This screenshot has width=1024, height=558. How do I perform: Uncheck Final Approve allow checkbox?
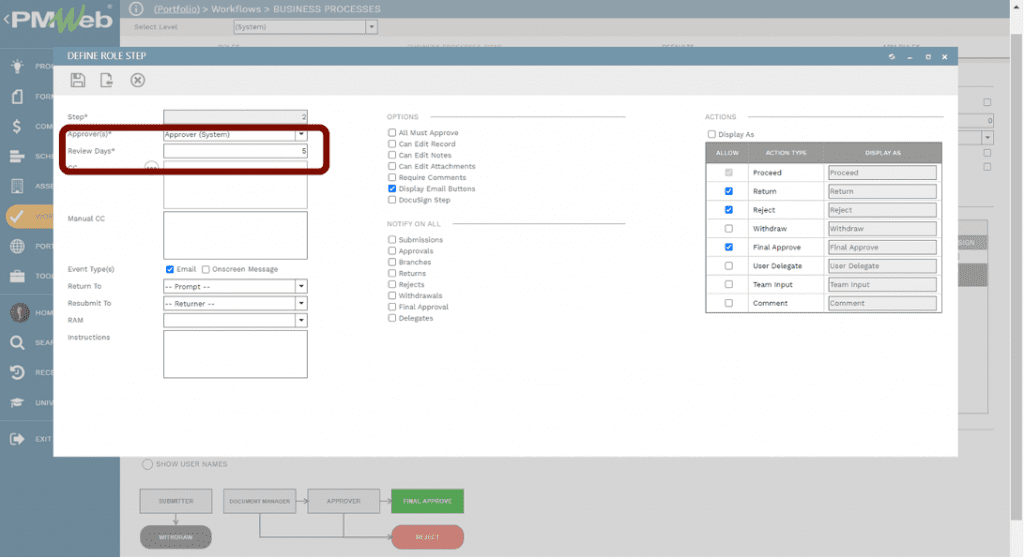pyautogui.click(x=729, y=247)
